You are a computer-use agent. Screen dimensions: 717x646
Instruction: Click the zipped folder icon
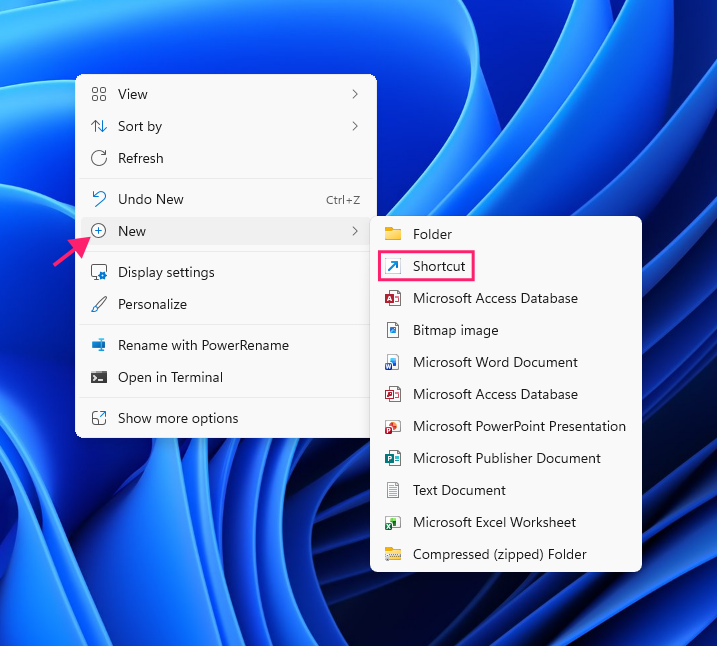[x=393, y=554]
